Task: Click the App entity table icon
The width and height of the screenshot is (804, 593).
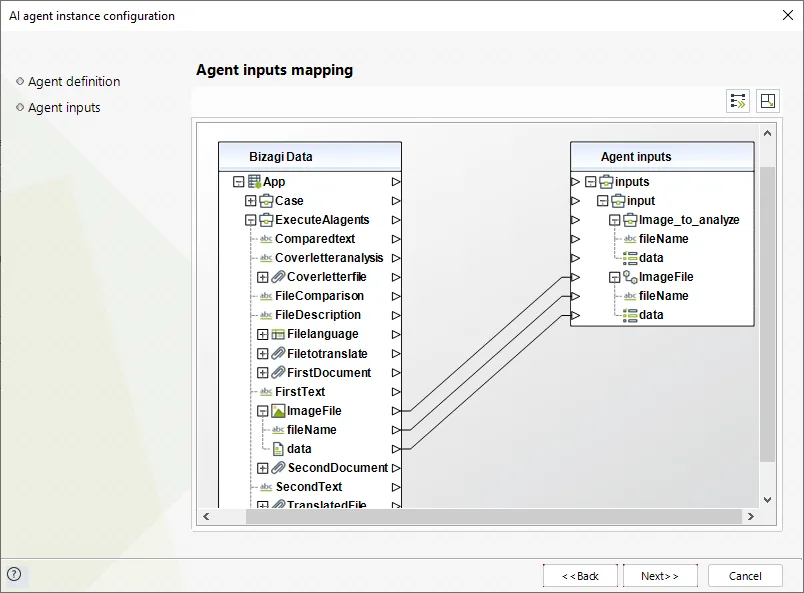Action: coord(255,182)
